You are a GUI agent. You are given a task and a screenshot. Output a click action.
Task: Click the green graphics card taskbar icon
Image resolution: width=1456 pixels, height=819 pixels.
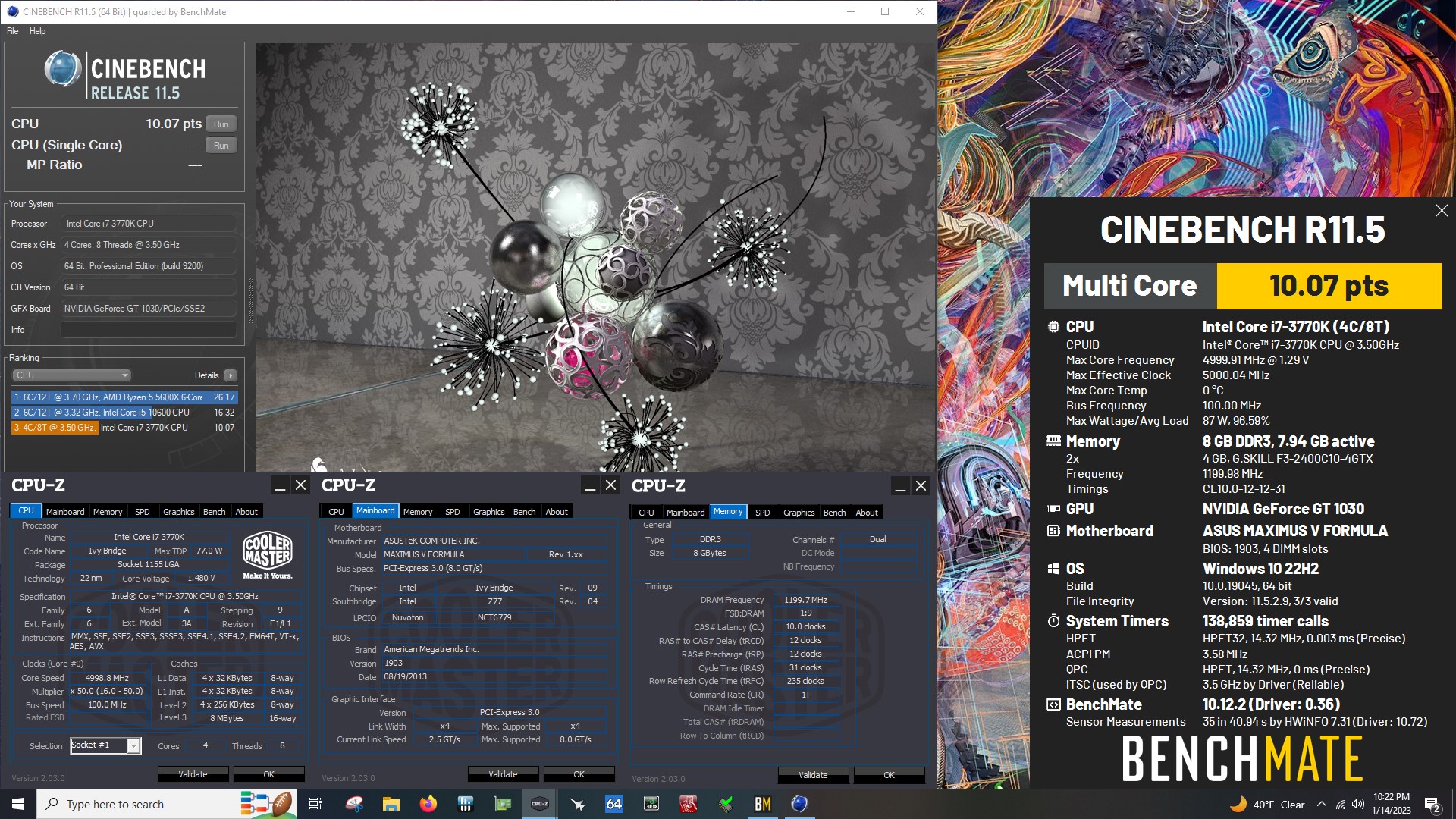[x=503, y=804]
